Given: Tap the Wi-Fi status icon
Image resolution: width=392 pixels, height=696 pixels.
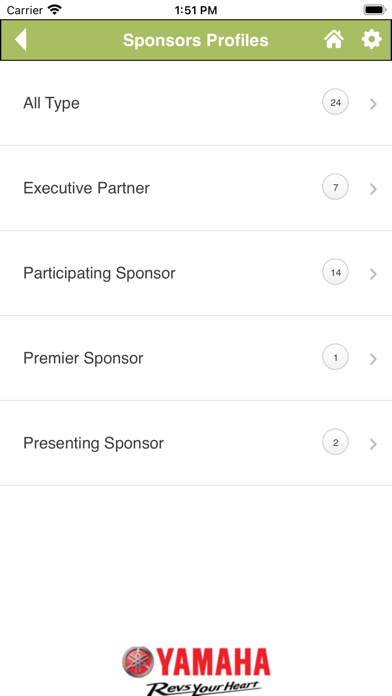Looking at the screenshot, I should (55, 9).
